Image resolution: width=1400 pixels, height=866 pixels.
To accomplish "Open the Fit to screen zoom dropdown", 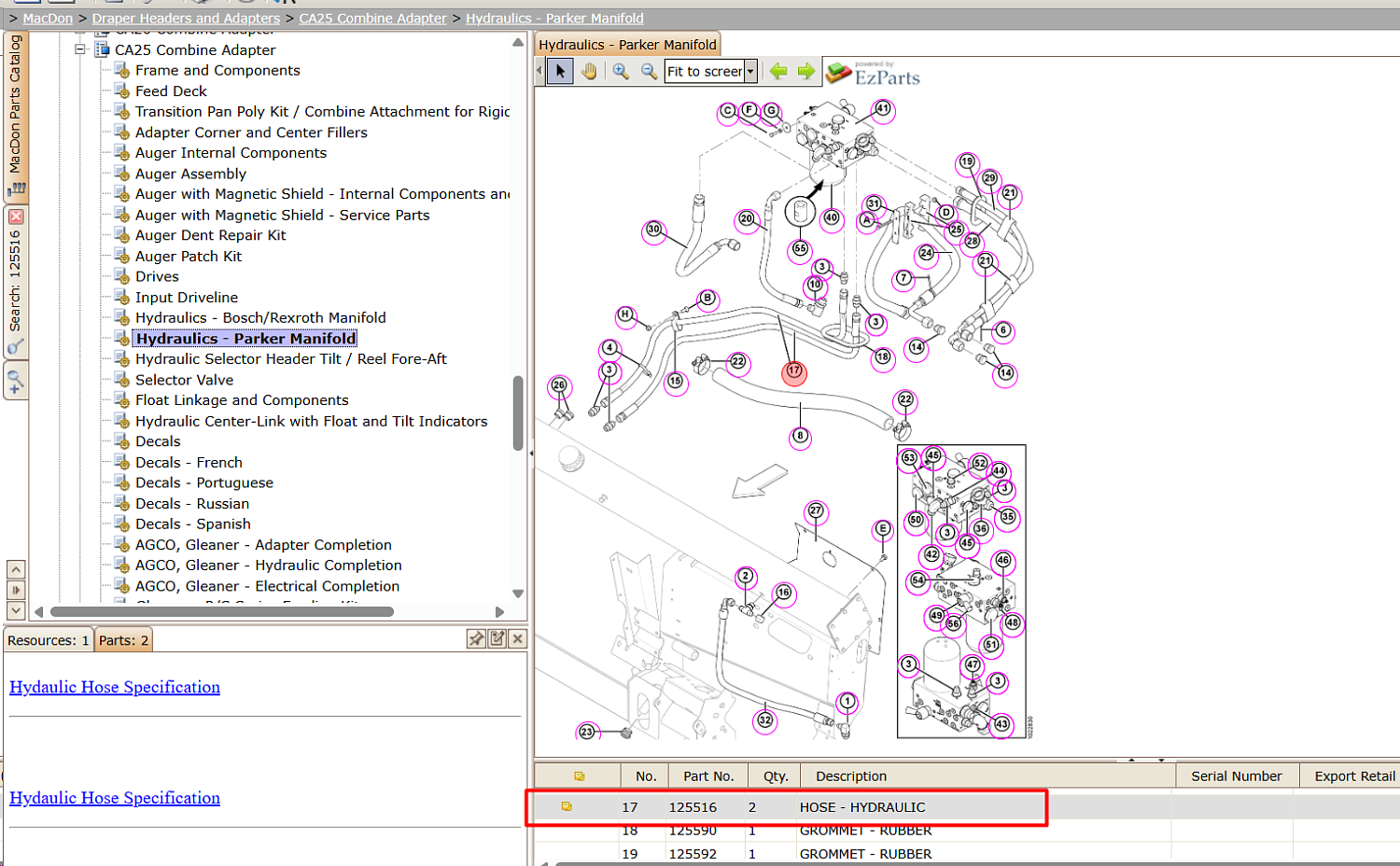I will (x=750, y=71).
